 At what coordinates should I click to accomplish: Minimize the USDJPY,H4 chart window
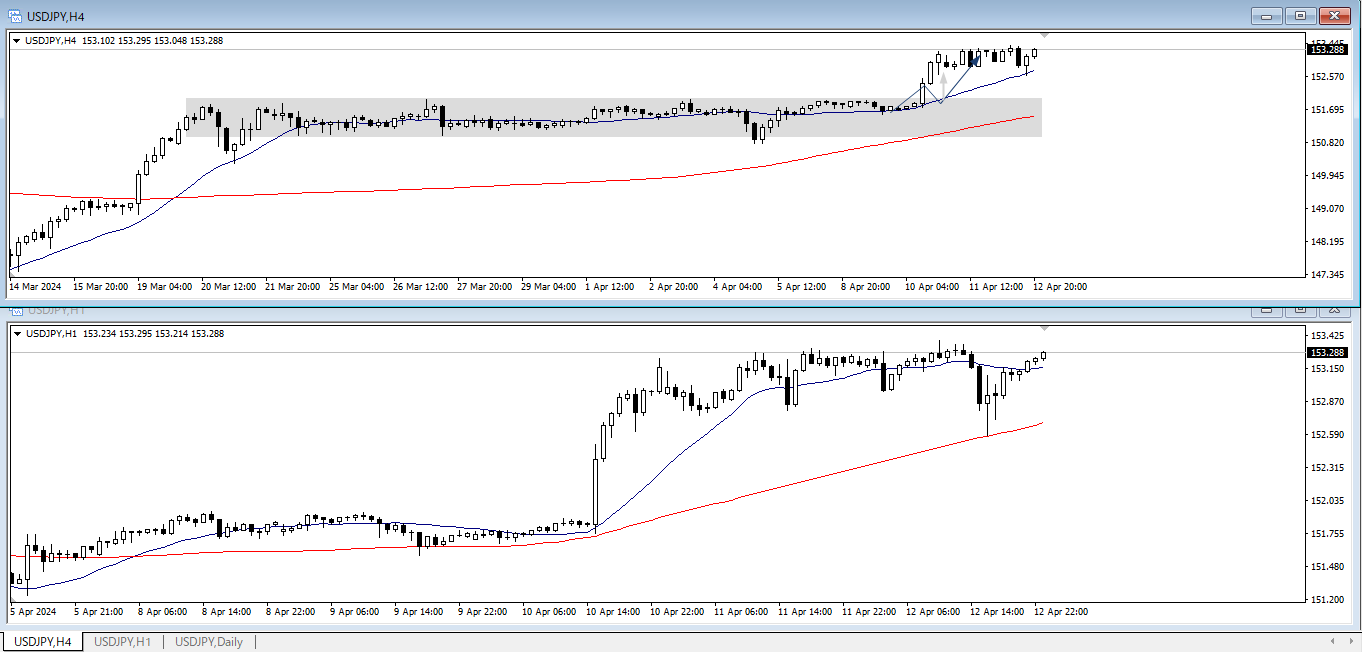(x=1268, y=15)
